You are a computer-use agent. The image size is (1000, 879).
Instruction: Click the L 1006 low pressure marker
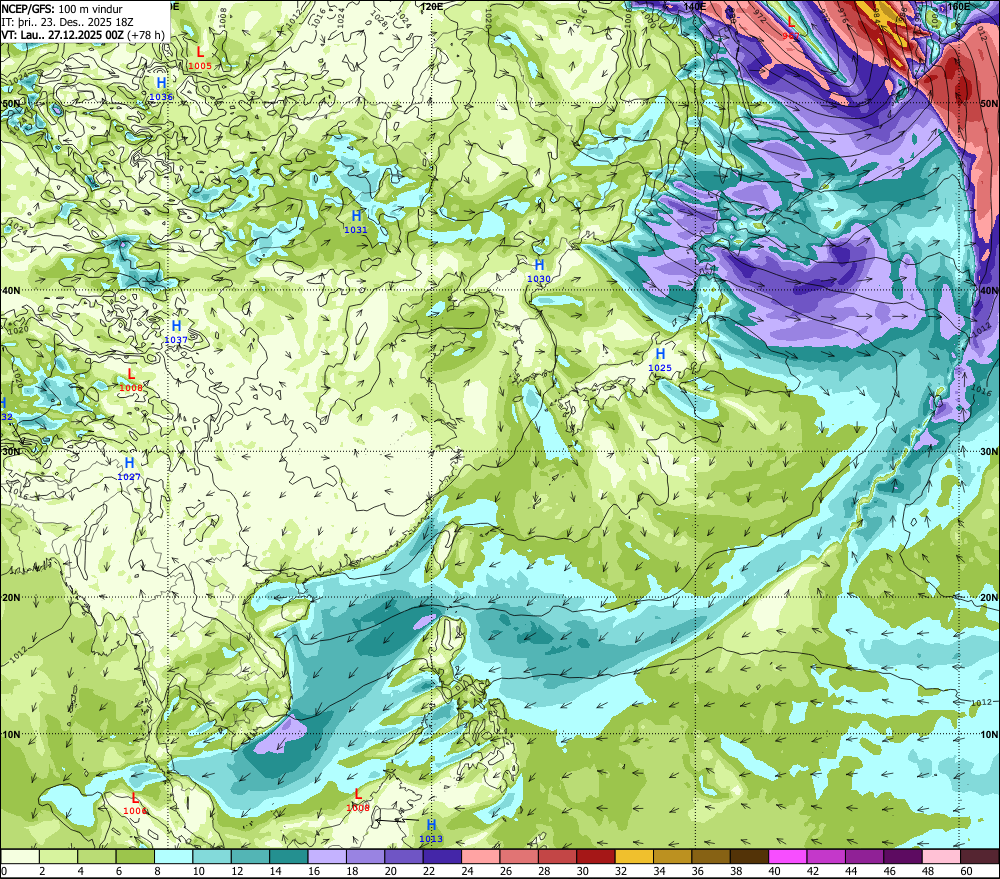(x=135, y=803)
